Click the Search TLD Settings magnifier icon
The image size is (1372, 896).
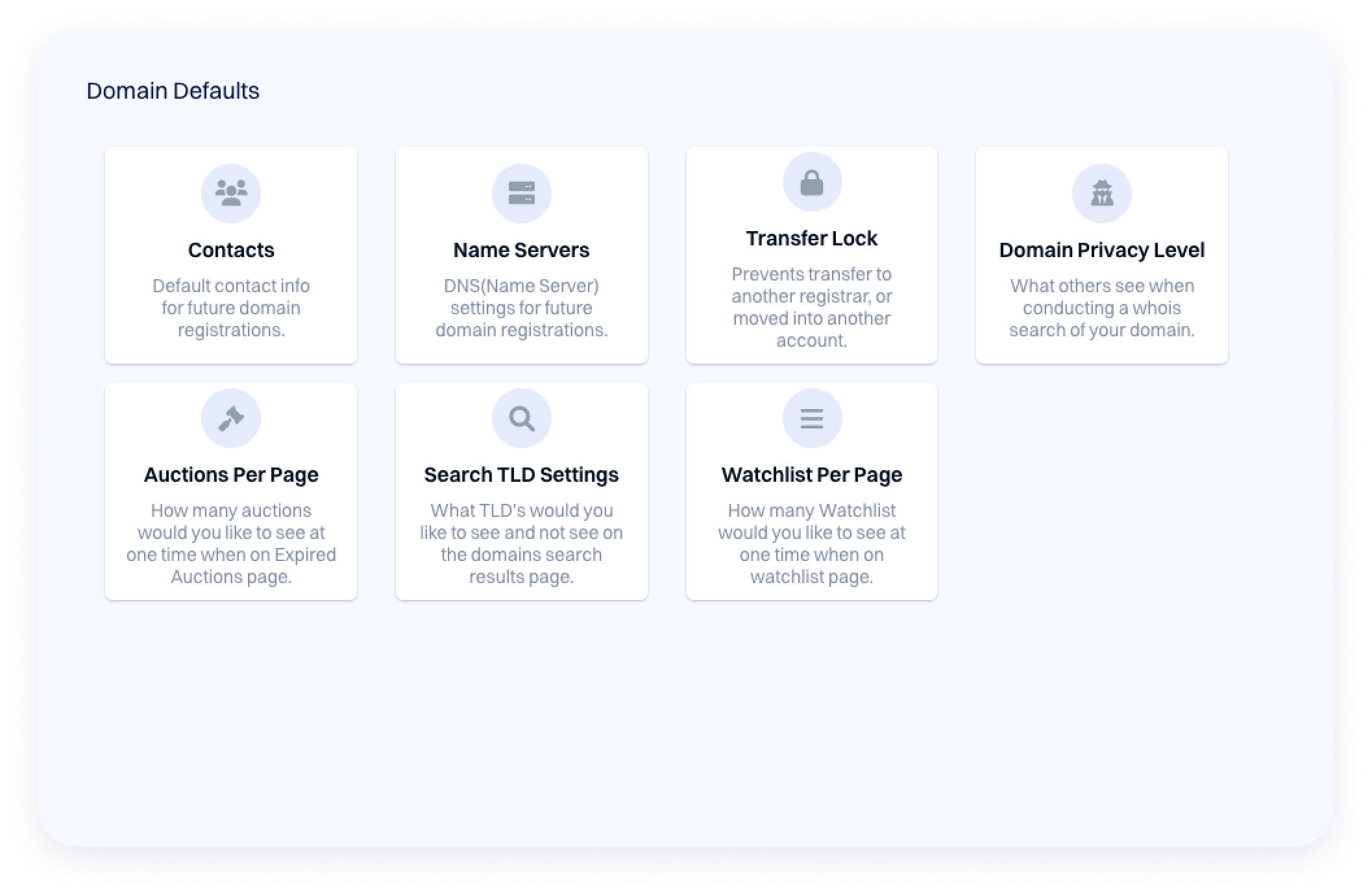[x=521, y=418]
